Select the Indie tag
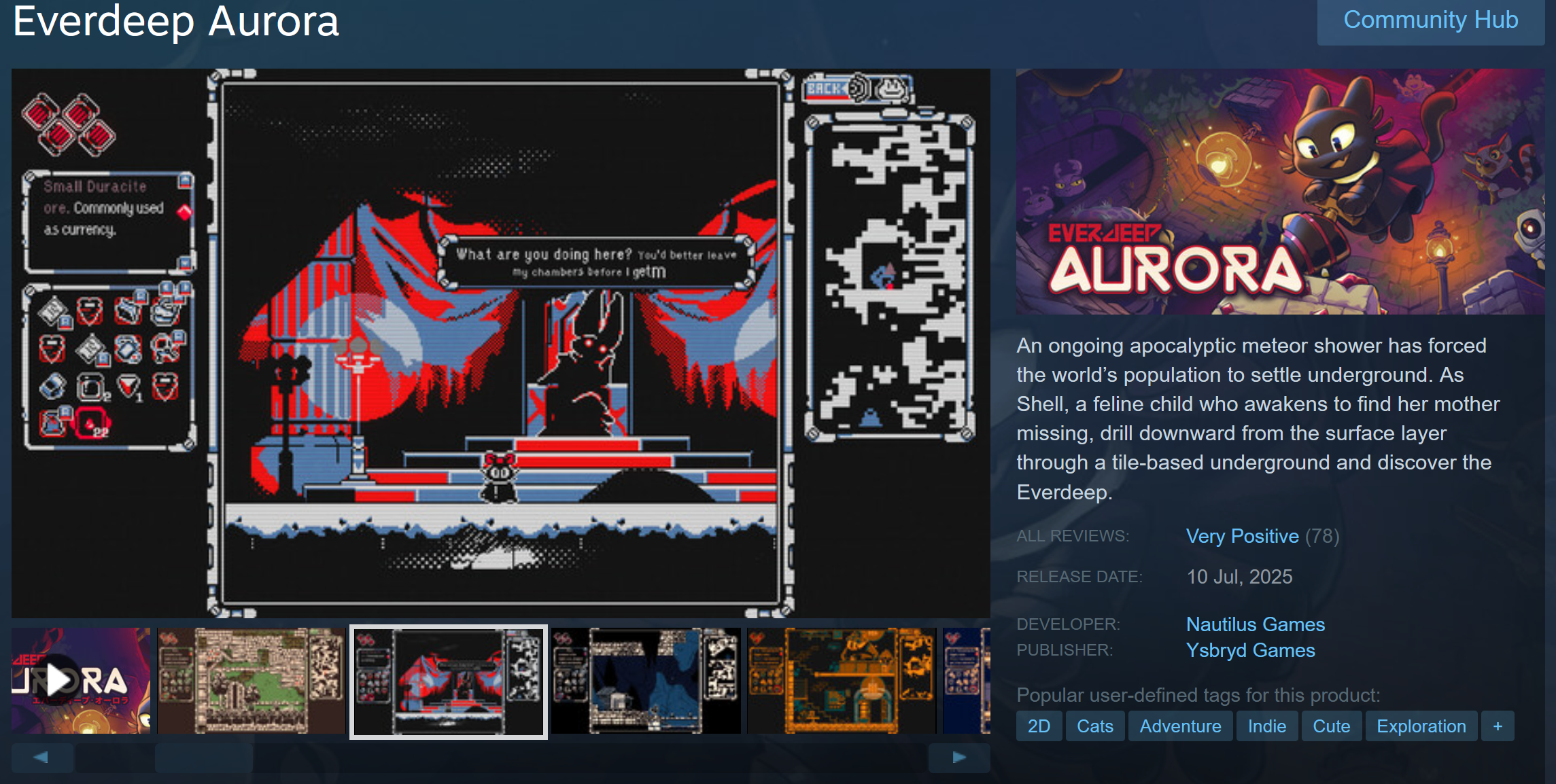 (1267, 726)
